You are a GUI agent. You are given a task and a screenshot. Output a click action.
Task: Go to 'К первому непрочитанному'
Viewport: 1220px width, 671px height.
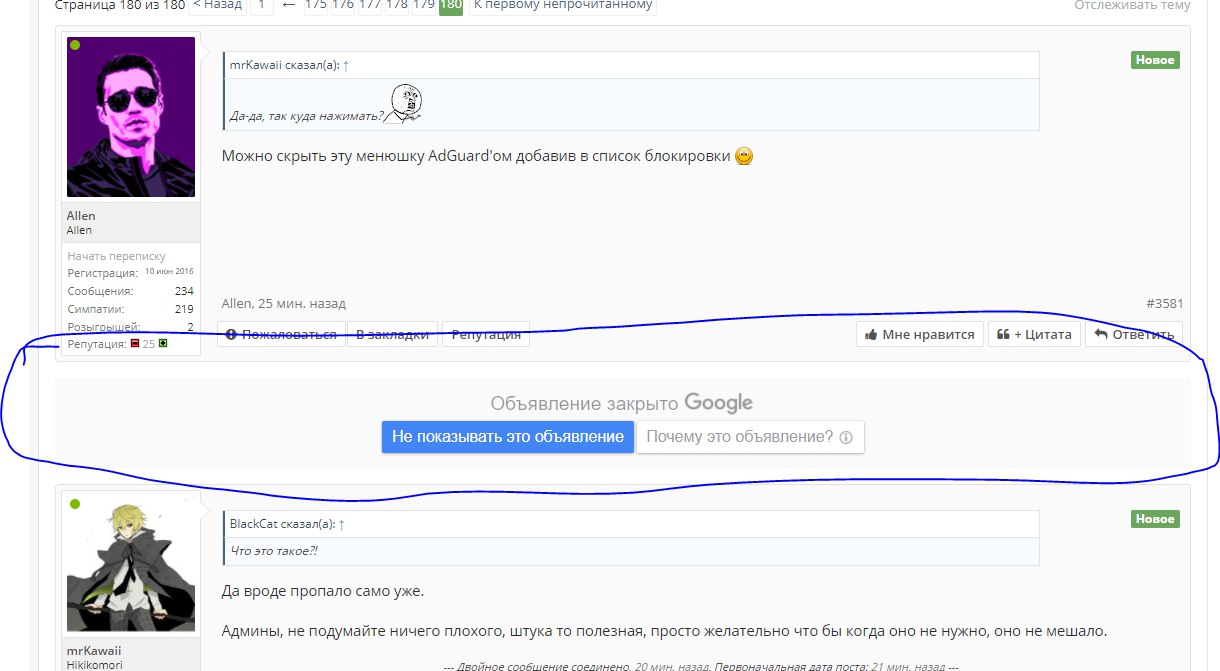click(x=562, y=5)
